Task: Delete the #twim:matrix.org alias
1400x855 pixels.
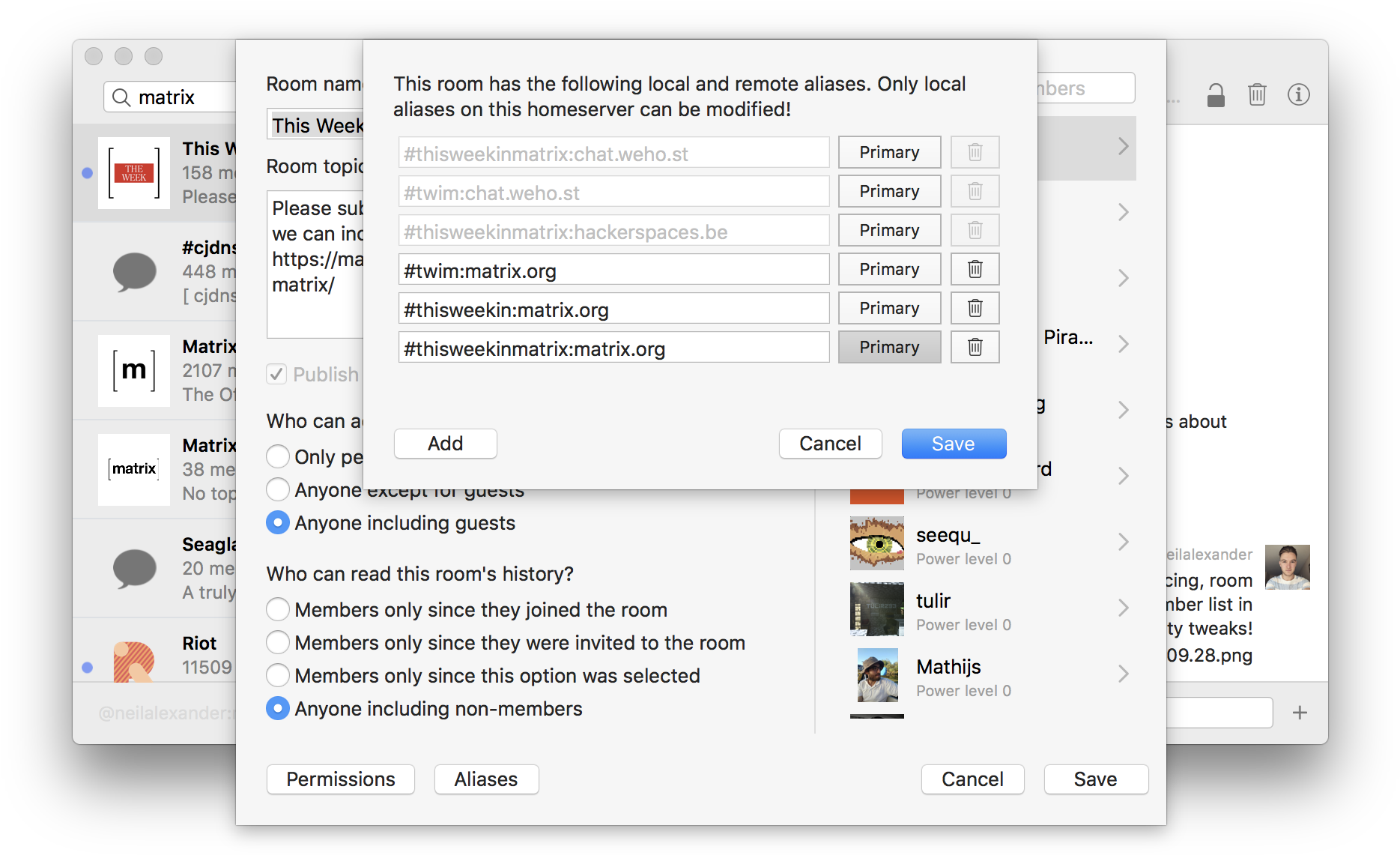Action: point(975,269)
